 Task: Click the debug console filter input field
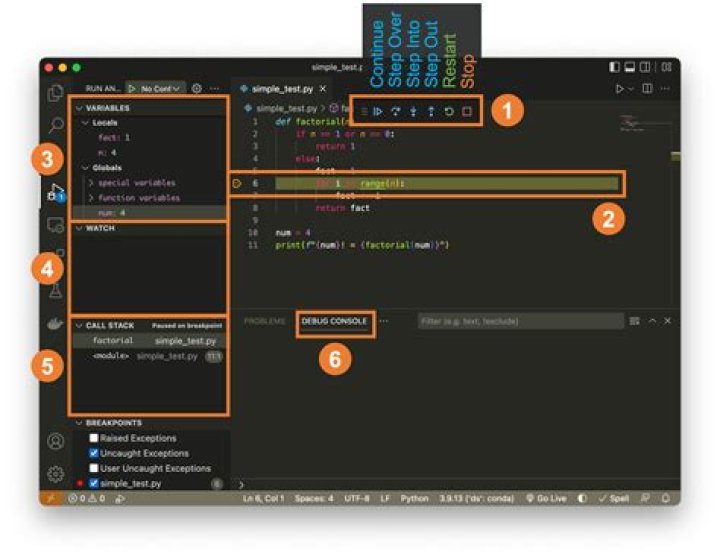tap(518, 322)
